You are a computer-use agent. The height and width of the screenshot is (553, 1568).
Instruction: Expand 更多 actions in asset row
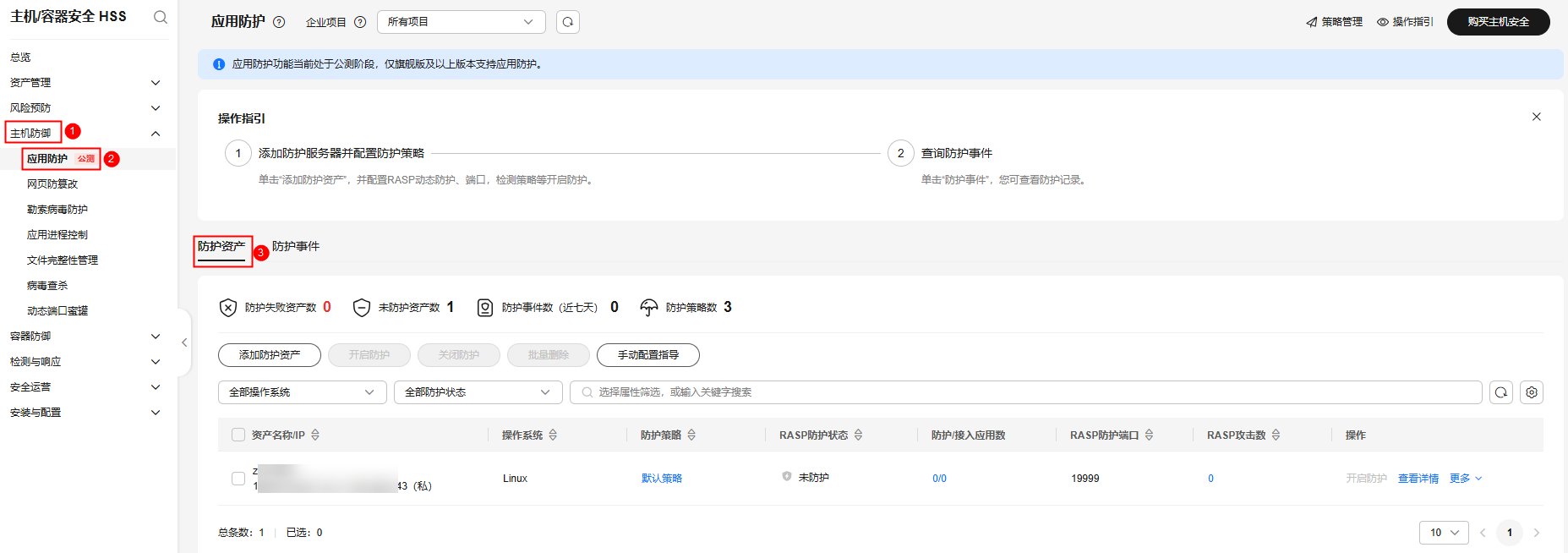pyautogui.click(x=1466, y=479)
